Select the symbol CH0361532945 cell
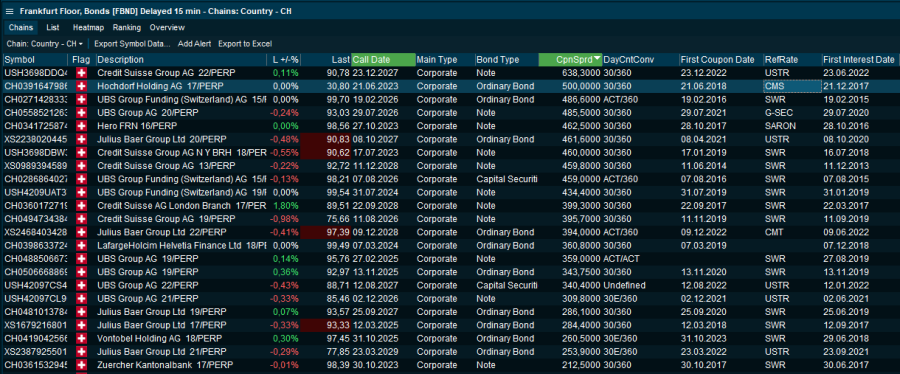Screen dimensions: 900x374 (x=35, y=364)
